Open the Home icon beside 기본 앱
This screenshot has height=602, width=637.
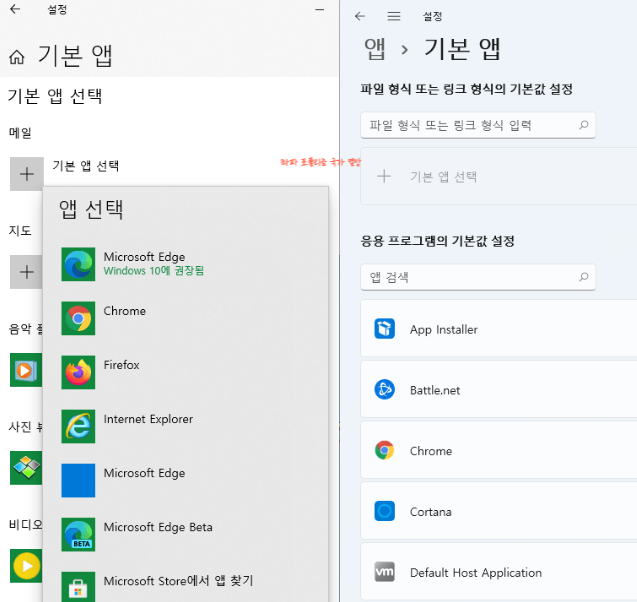[x=17, y=57]
